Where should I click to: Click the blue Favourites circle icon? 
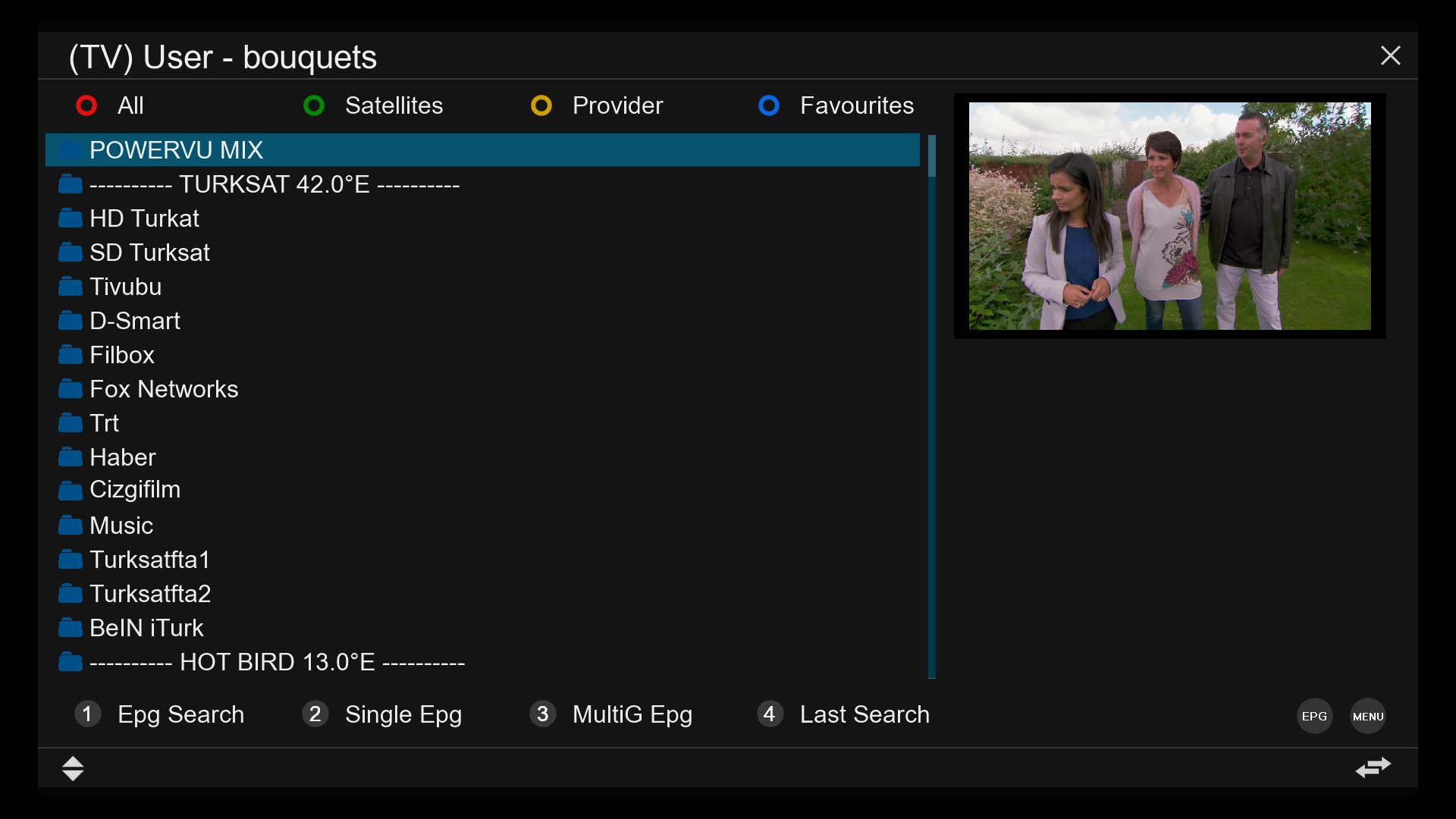point(769,105)
